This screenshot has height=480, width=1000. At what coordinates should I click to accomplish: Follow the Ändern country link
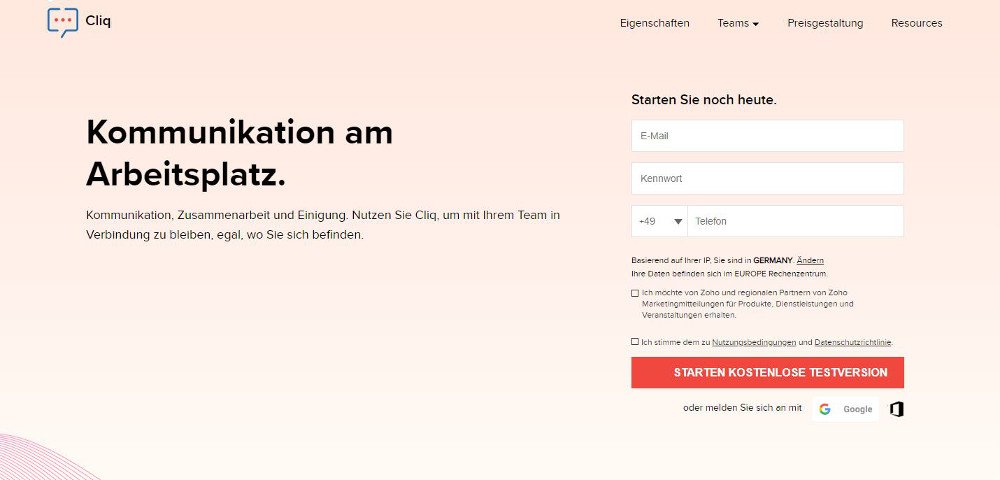pos(810,260)
